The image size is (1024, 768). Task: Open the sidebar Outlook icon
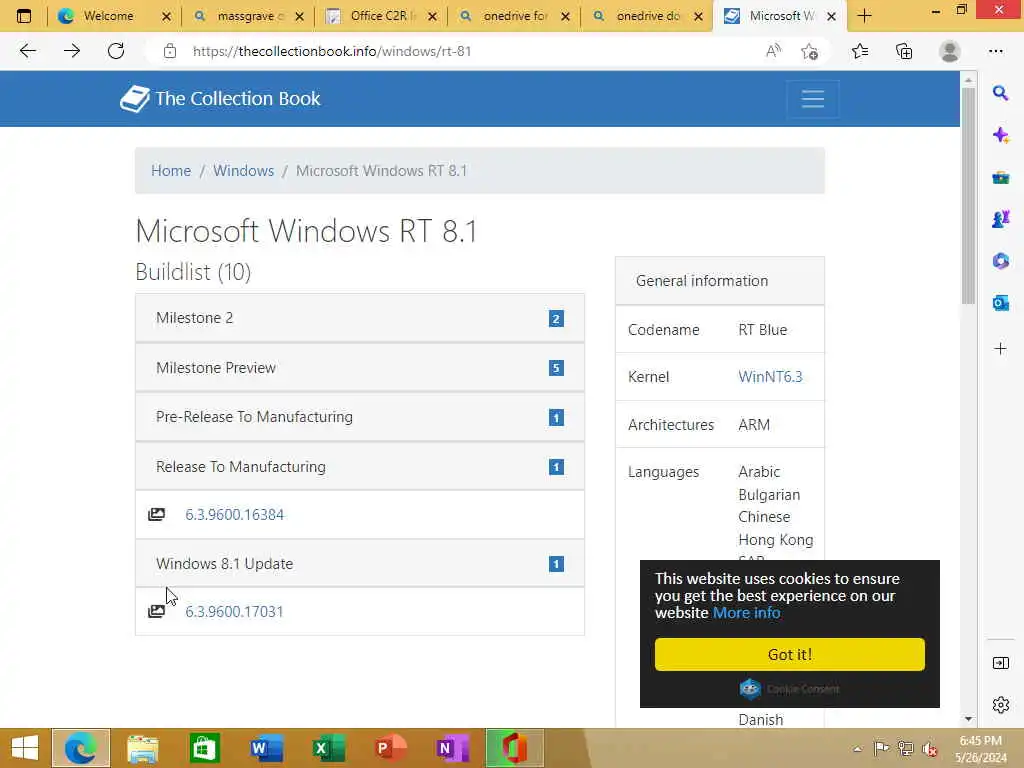click(1000, 302)
